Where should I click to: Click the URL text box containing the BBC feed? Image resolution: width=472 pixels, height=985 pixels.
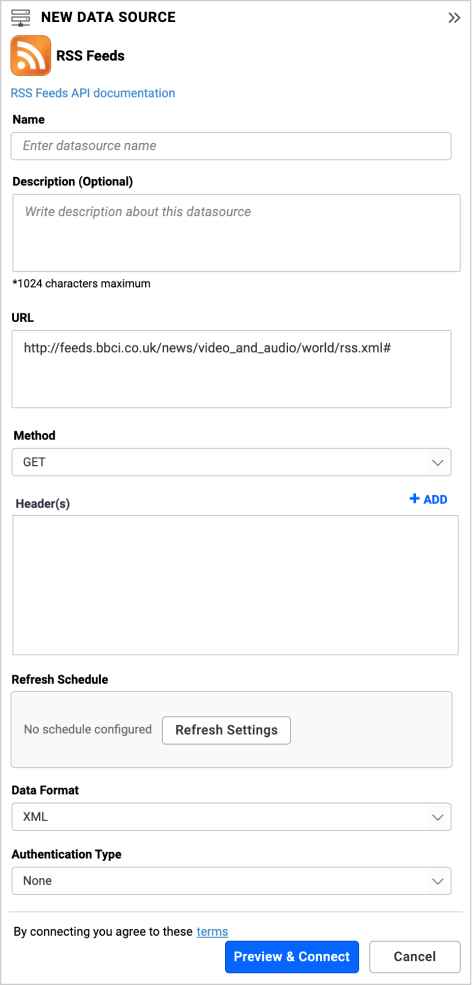tap(231, 369)
